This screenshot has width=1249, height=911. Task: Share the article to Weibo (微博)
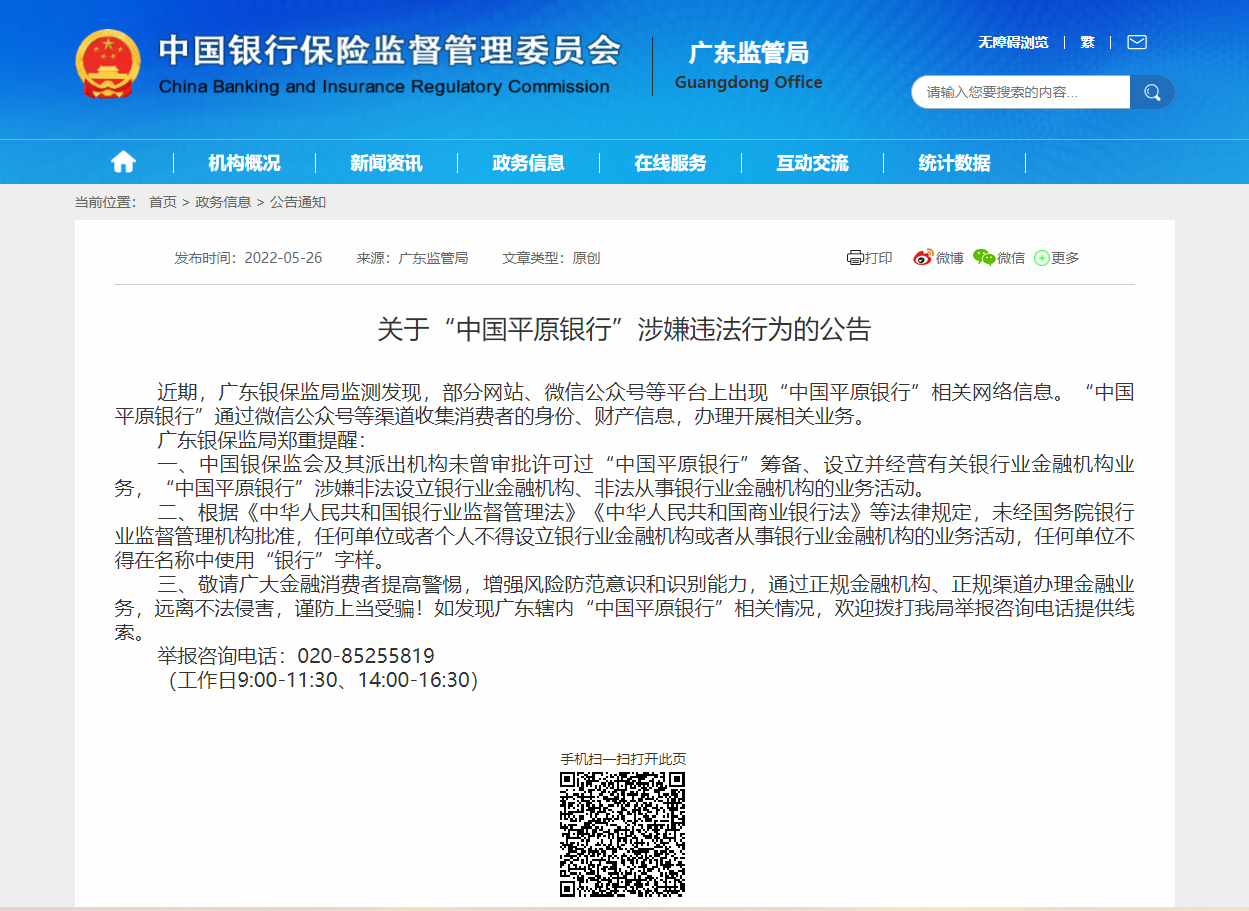(938, 258)
